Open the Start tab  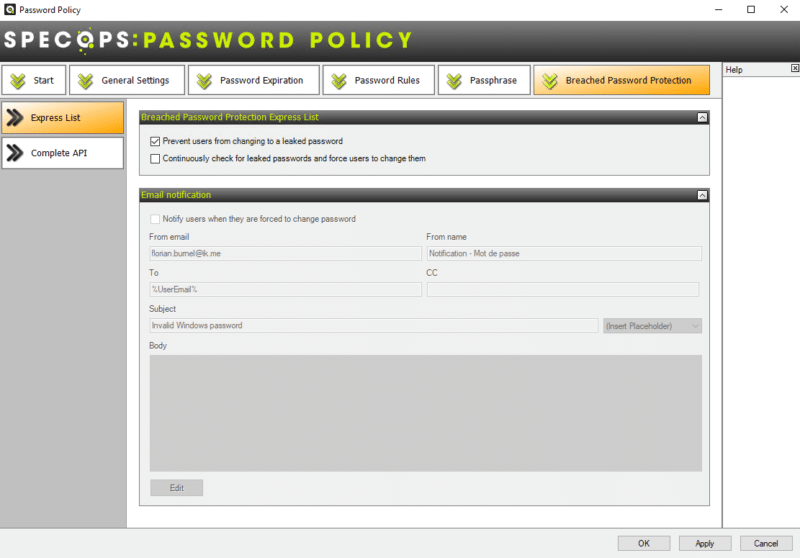coord(34,80)
